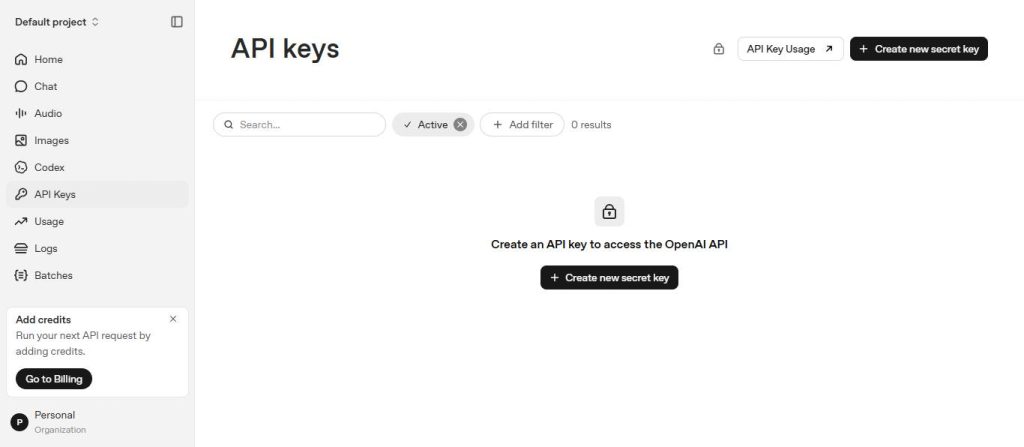Open Batches via the braces icon

point(21,275)
